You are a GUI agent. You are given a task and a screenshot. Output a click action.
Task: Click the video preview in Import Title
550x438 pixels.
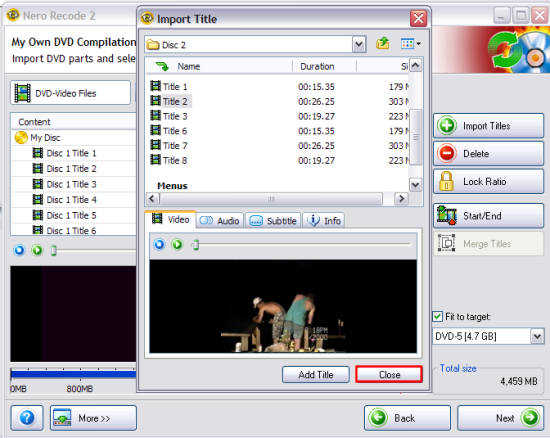tap(283, 306)
